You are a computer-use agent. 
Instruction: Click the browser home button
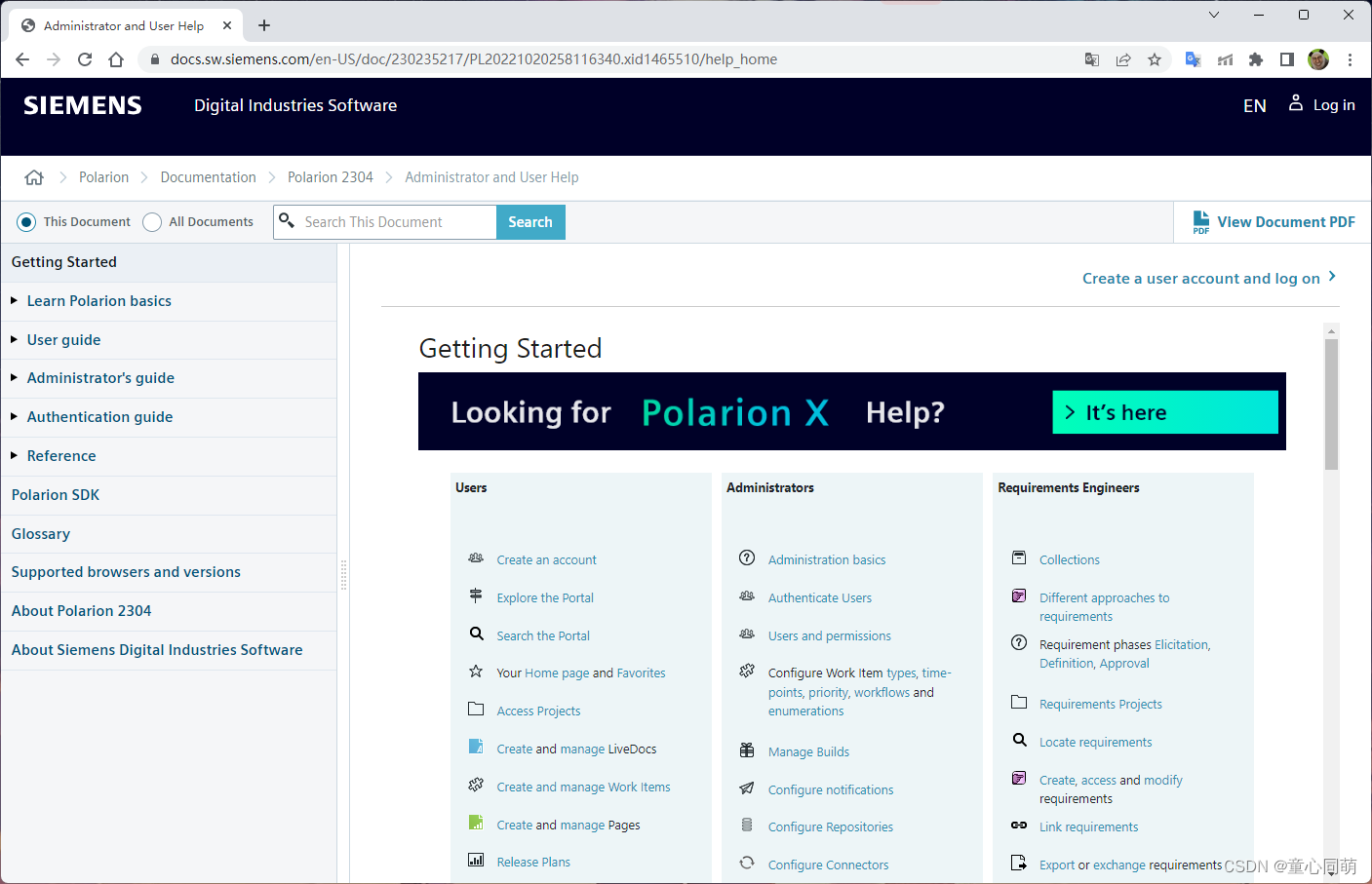click(116, 59)
